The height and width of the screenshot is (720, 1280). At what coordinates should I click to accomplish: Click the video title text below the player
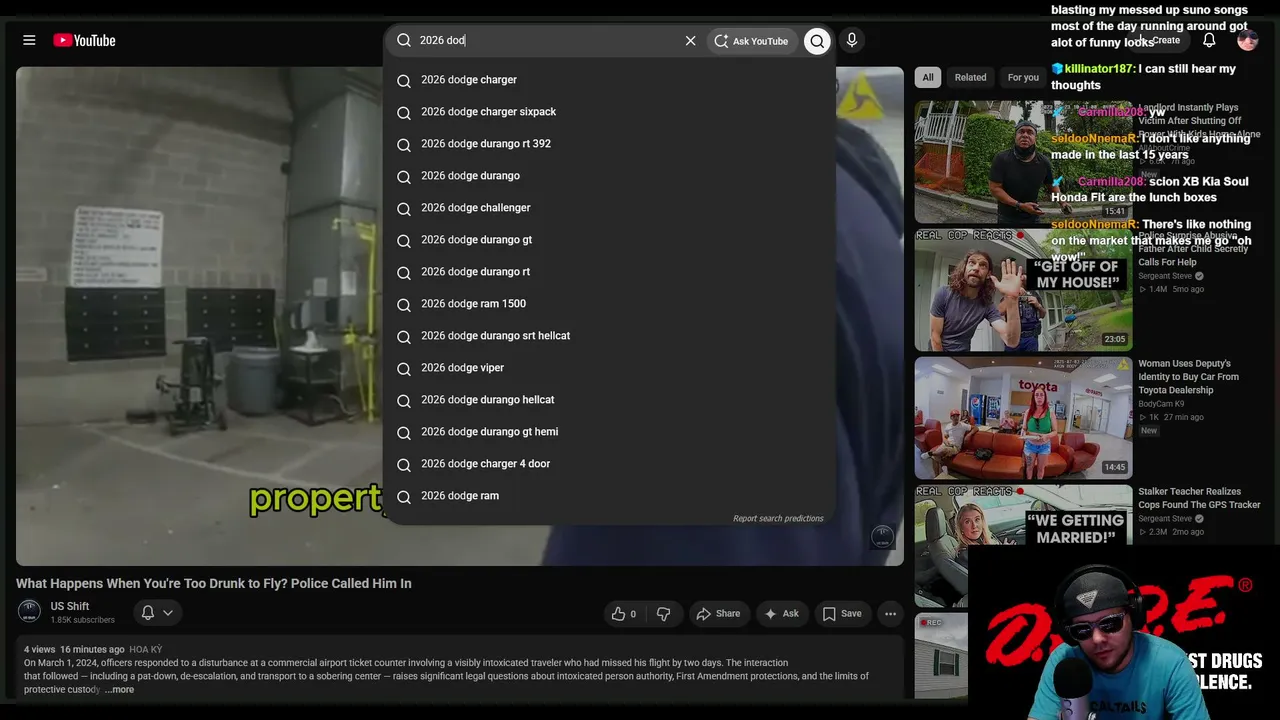[214, 583]
